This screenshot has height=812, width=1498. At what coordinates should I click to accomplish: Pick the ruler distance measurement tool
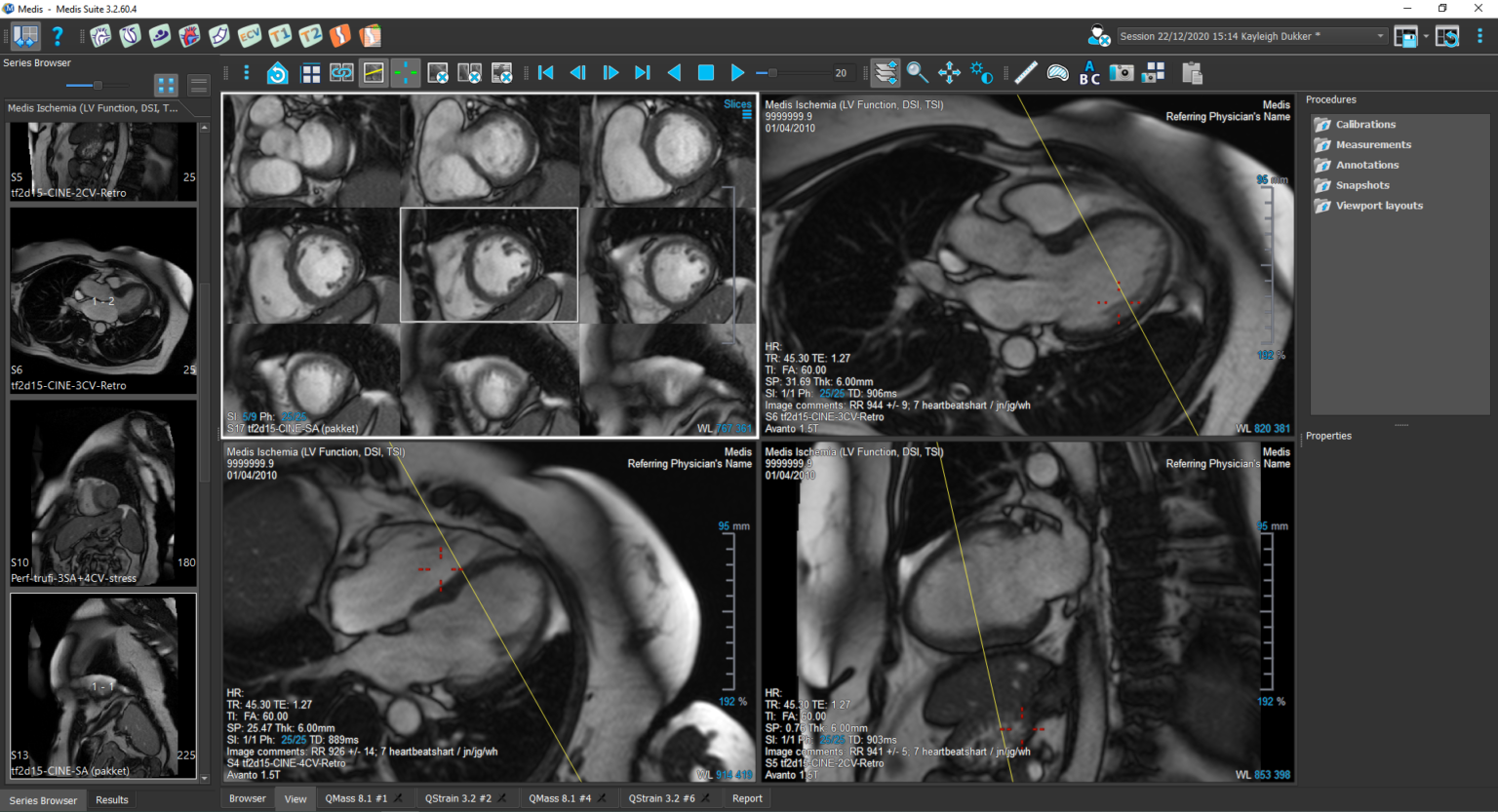[x=1026, y=73]
